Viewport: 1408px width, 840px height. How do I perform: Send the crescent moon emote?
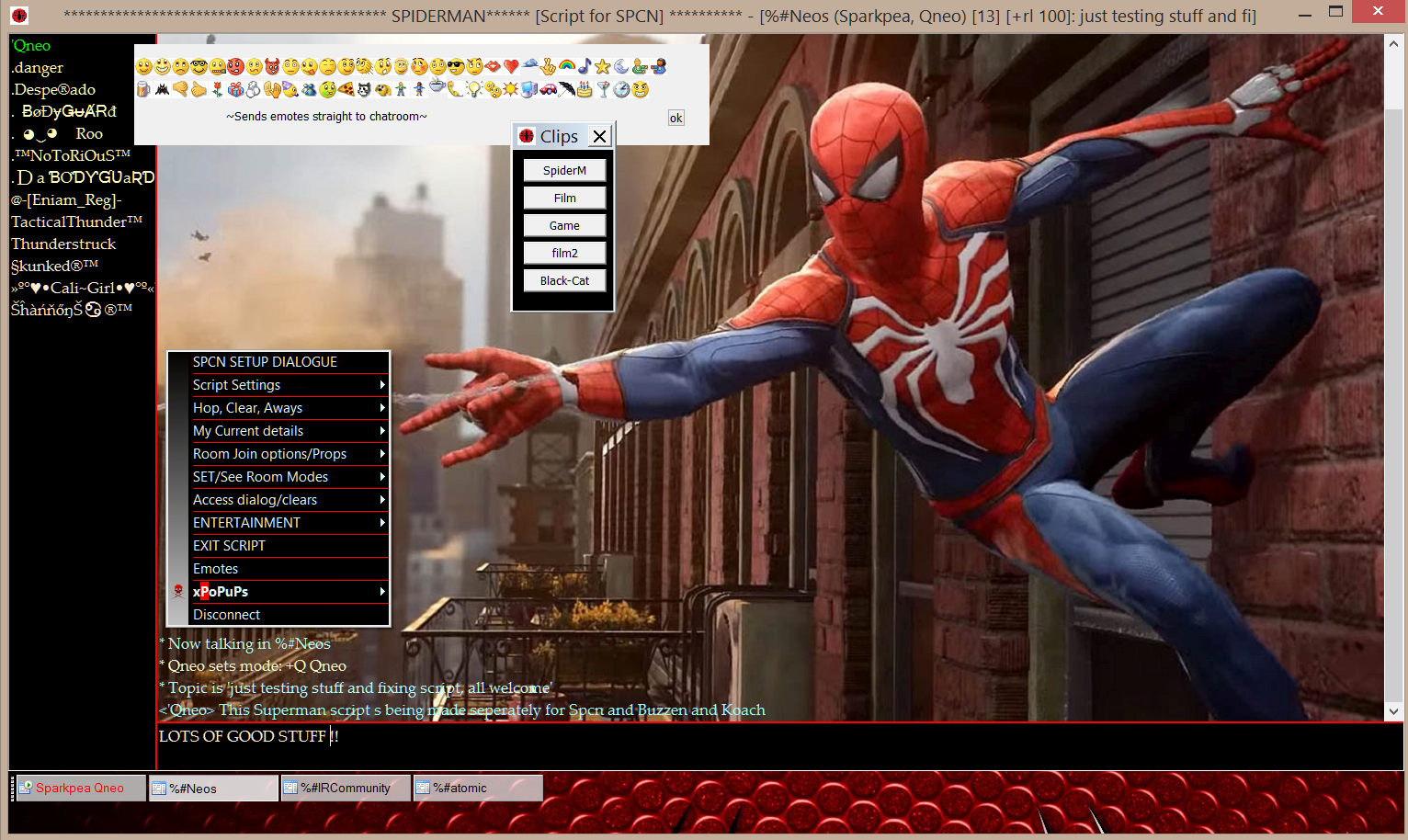tap(621, 66)
